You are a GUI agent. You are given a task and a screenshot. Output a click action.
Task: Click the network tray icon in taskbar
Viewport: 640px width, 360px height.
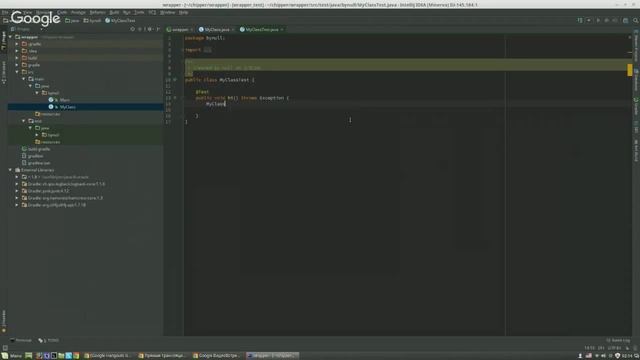point(596,356)
